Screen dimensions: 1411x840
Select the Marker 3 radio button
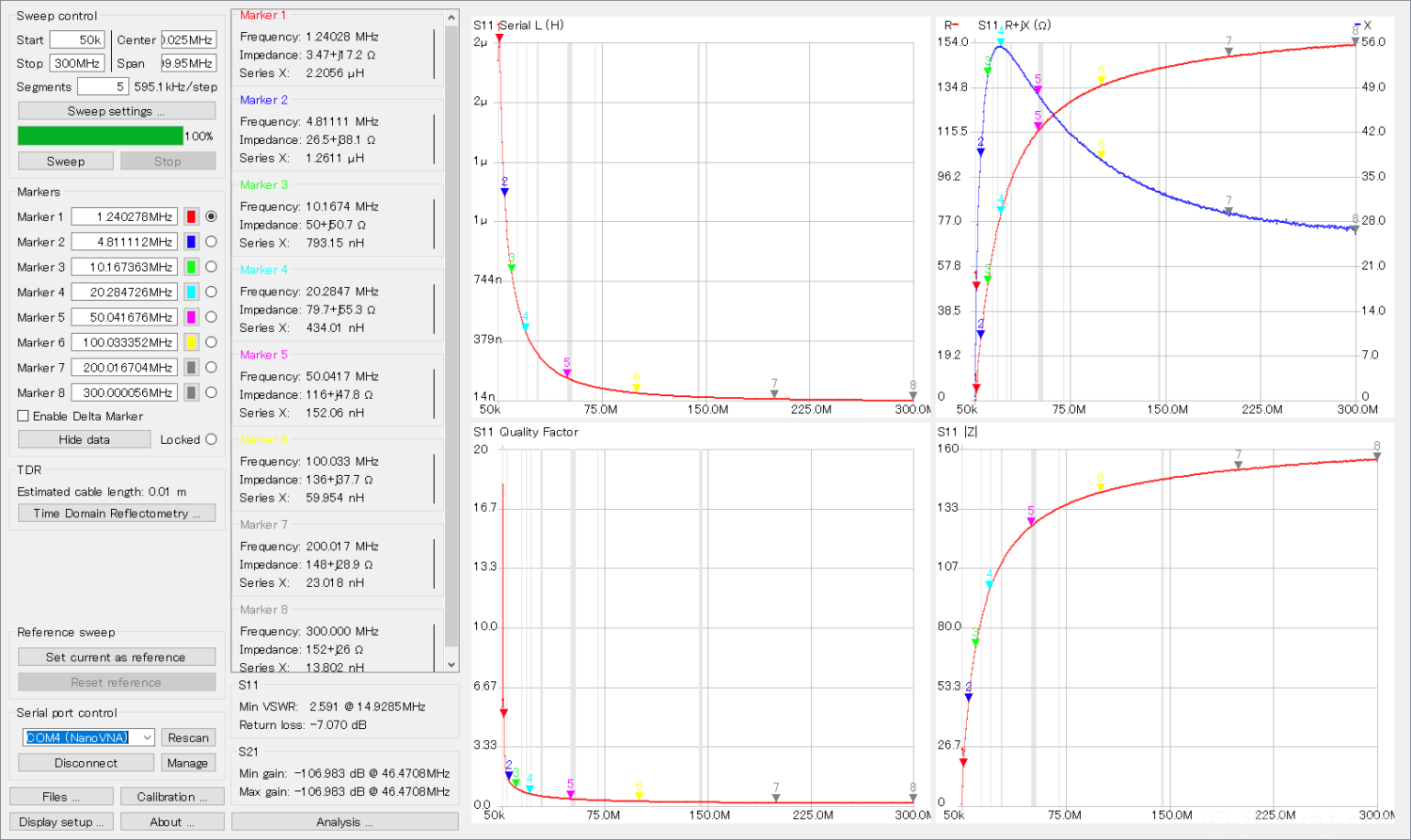pos(211,267)
